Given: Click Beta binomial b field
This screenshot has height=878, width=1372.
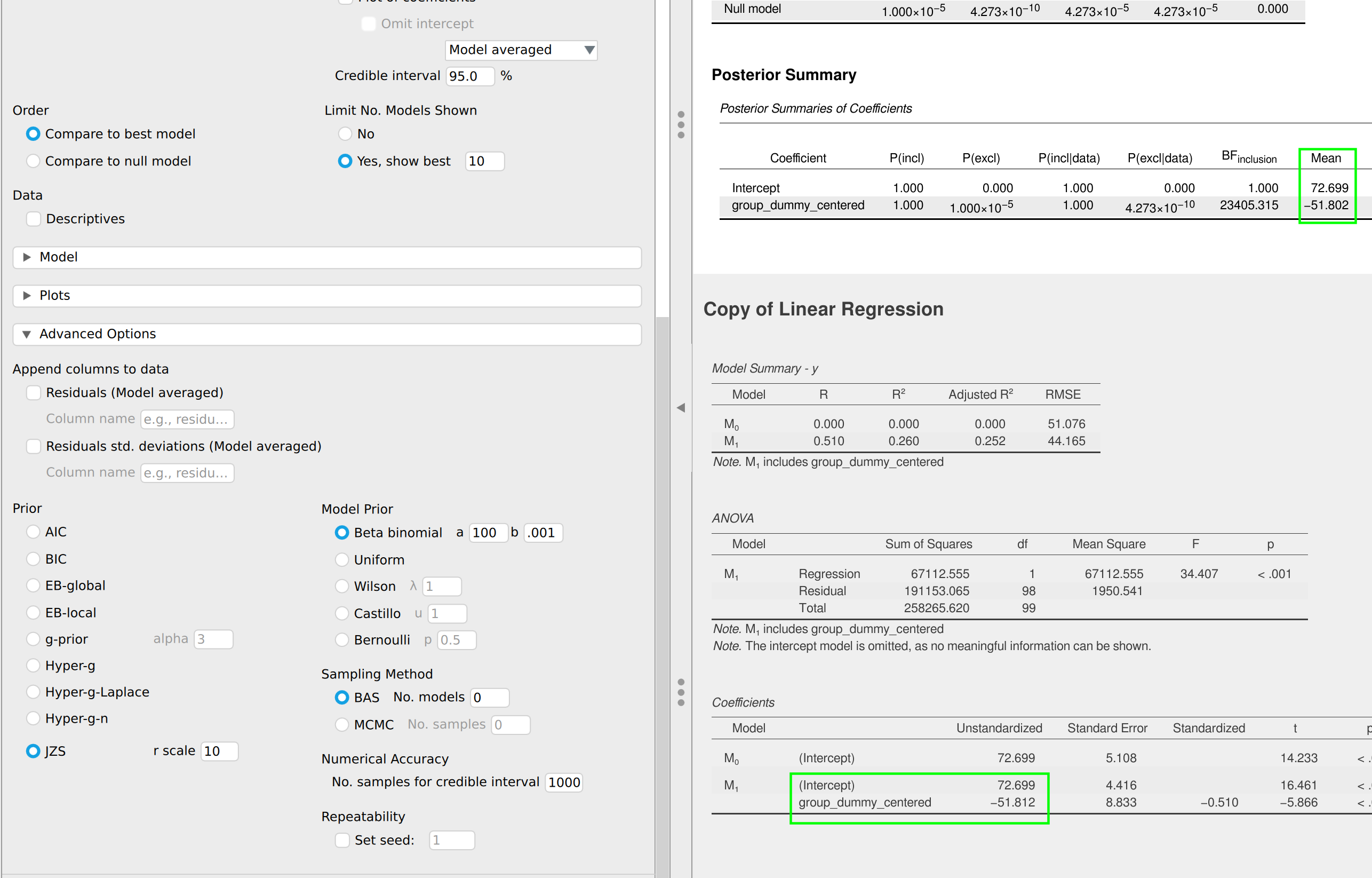Looking at the screenshot, I should (x=544, y=533).
